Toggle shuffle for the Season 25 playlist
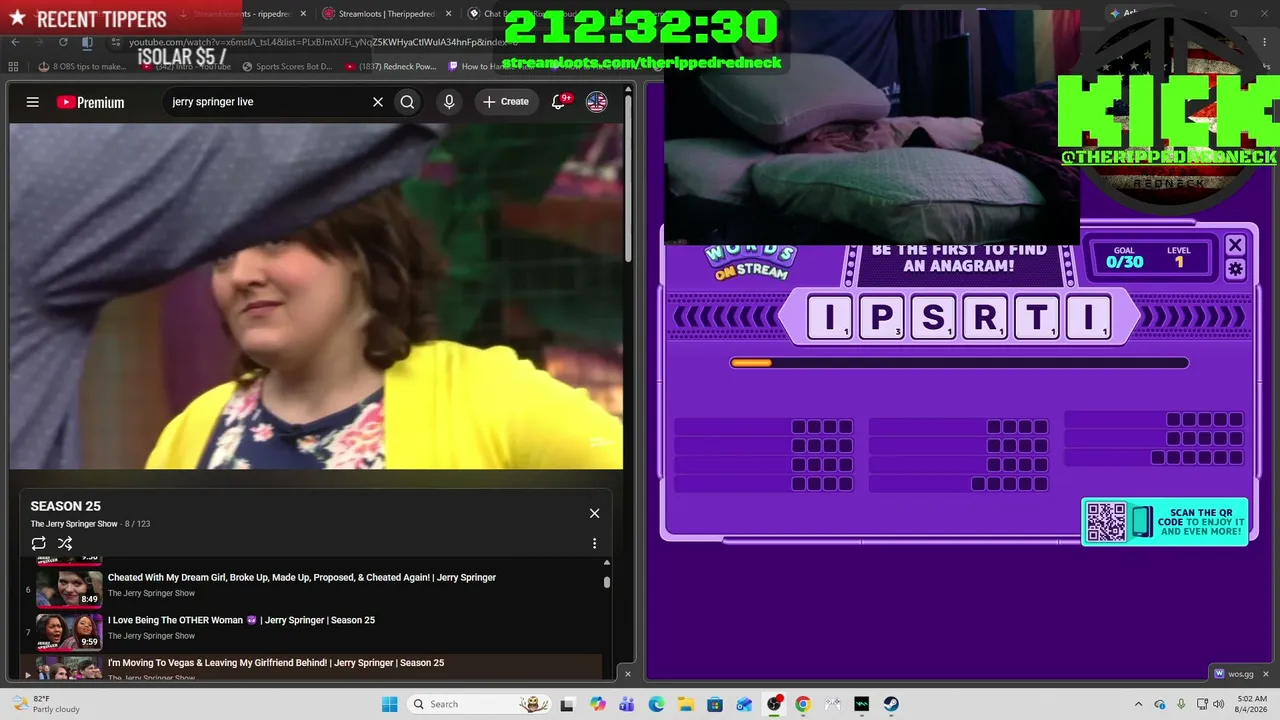This screenshot has height=720, width=1280. pos(65,543)
